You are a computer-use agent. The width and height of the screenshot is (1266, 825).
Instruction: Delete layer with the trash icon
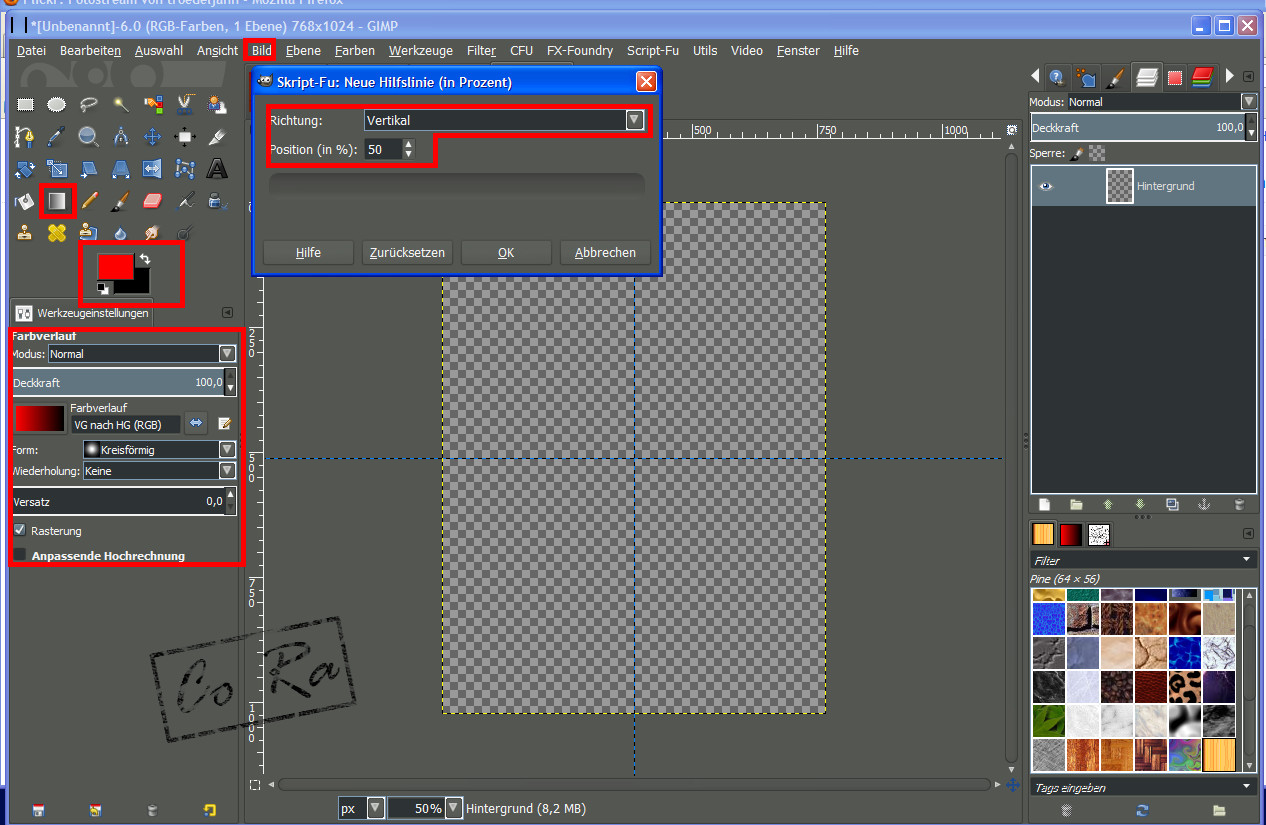(1239, 505)
